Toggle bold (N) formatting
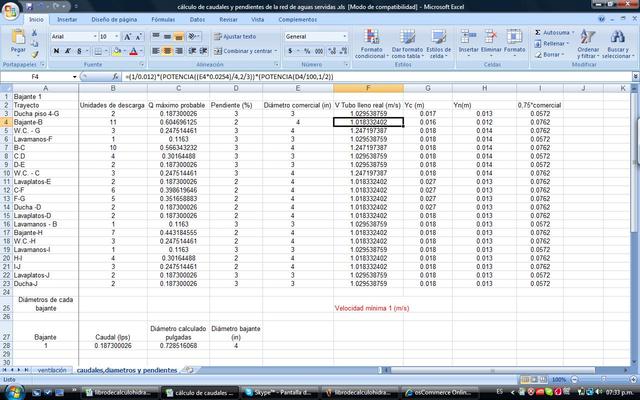The image size is (640, 400). pos(56,51)
